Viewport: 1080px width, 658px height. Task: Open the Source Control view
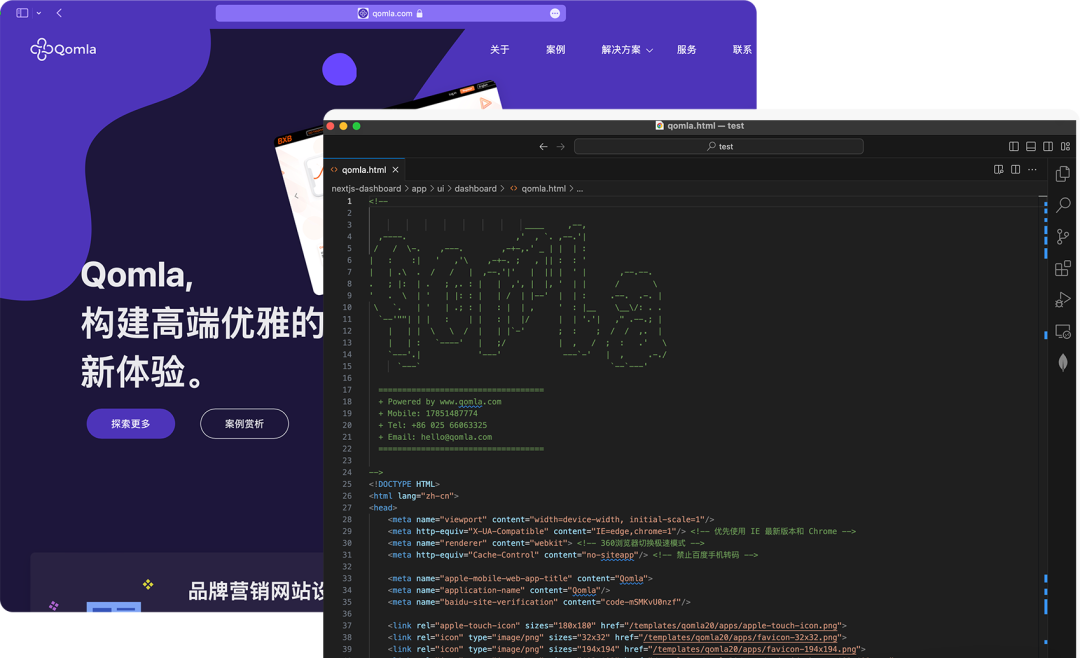pos(1063,237)
